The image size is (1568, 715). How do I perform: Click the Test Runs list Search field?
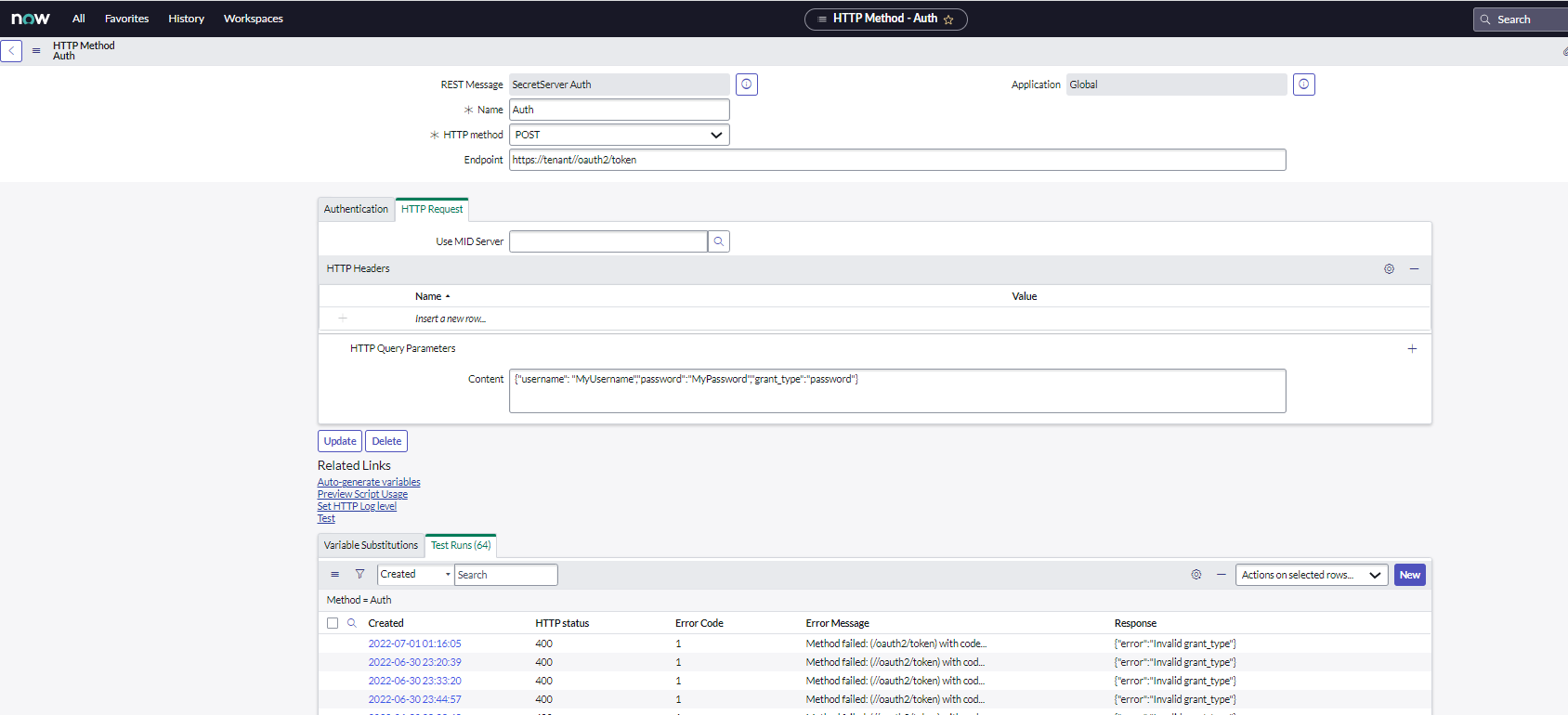tap(506, 575)
